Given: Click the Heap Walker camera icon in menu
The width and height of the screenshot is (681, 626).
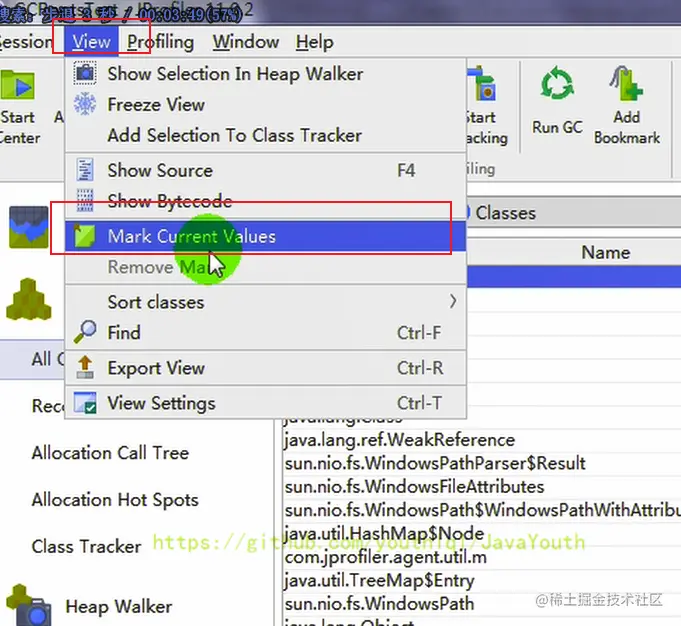Looking at the screenshot, I should (x=85, y=73).
